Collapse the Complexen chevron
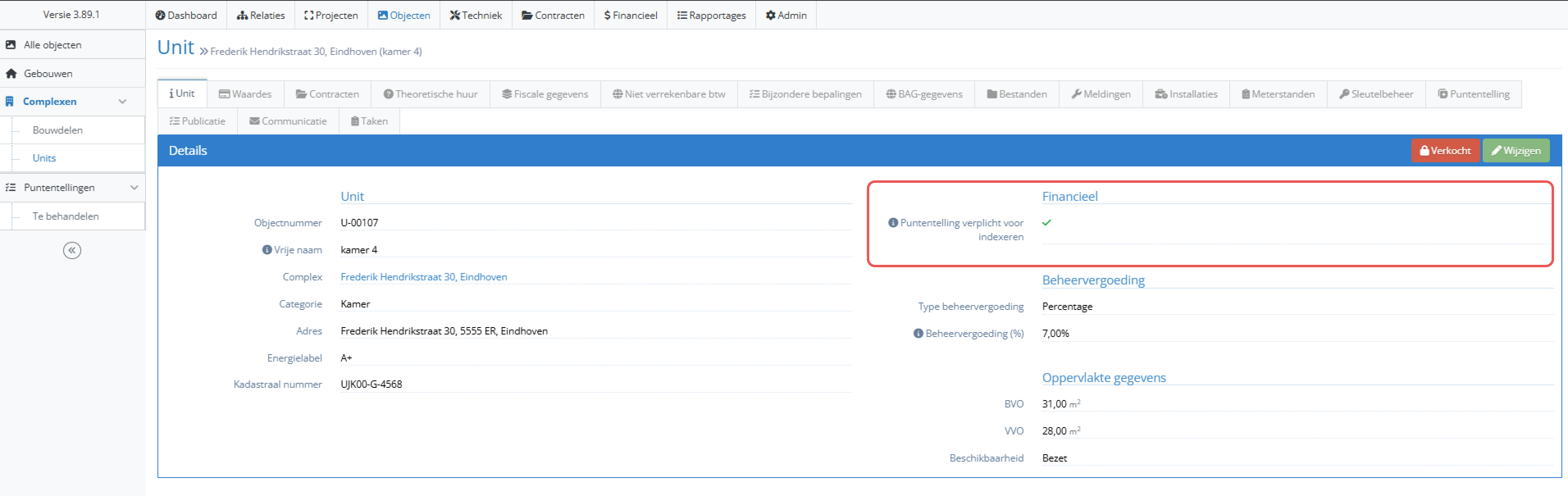This screenshot has width=1568, height=496. click(122, 101)
